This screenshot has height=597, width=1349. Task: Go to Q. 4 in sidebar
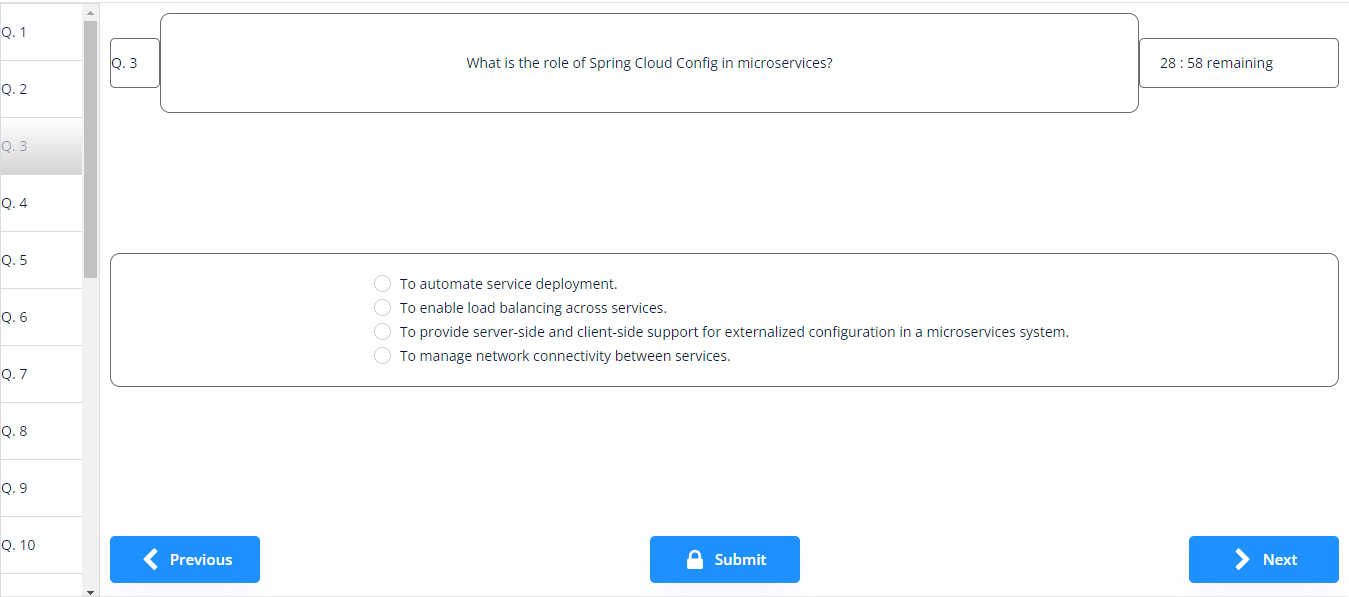click(x=40, y=203)
